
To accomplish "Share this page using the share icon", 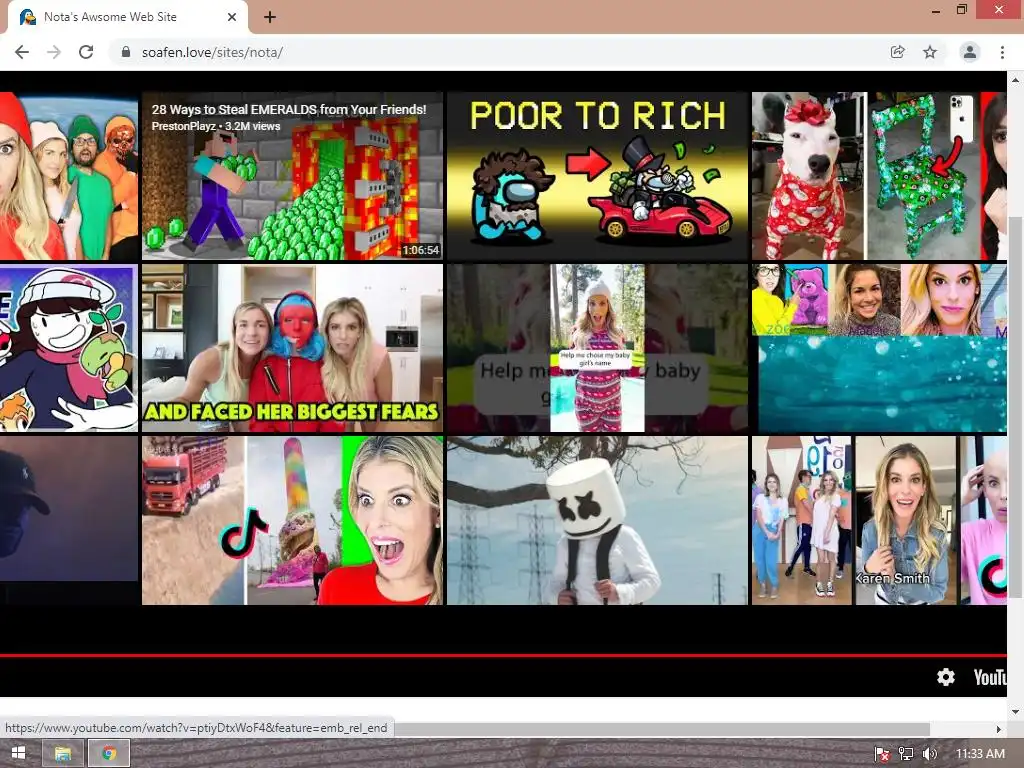I will [897, 52].
